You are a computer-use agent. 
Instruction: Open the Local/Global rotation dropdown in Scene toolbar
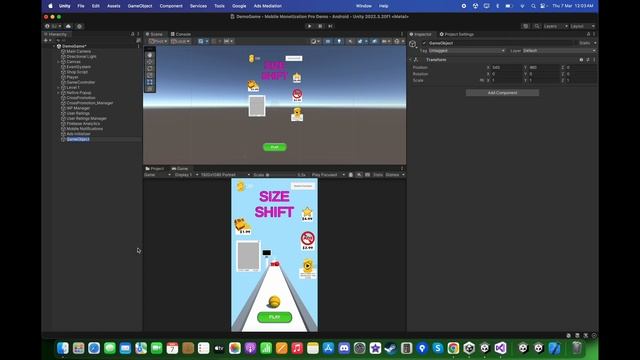[x=180, y=41]
